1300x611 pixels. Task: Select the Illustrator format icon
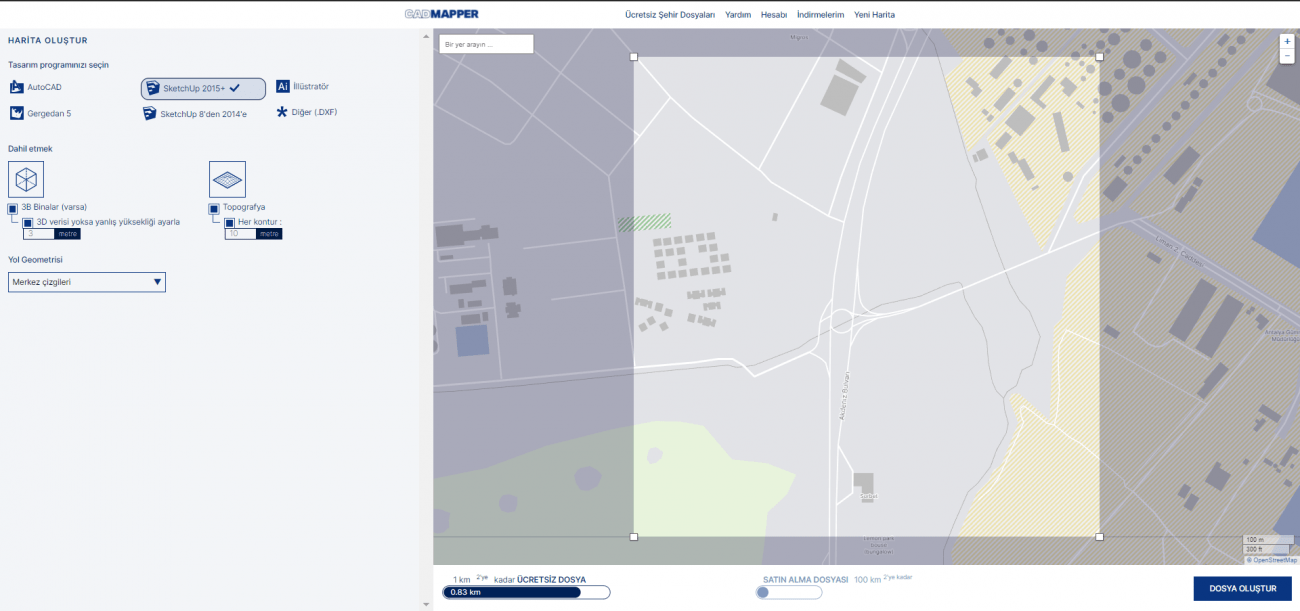tap(283, 87)
